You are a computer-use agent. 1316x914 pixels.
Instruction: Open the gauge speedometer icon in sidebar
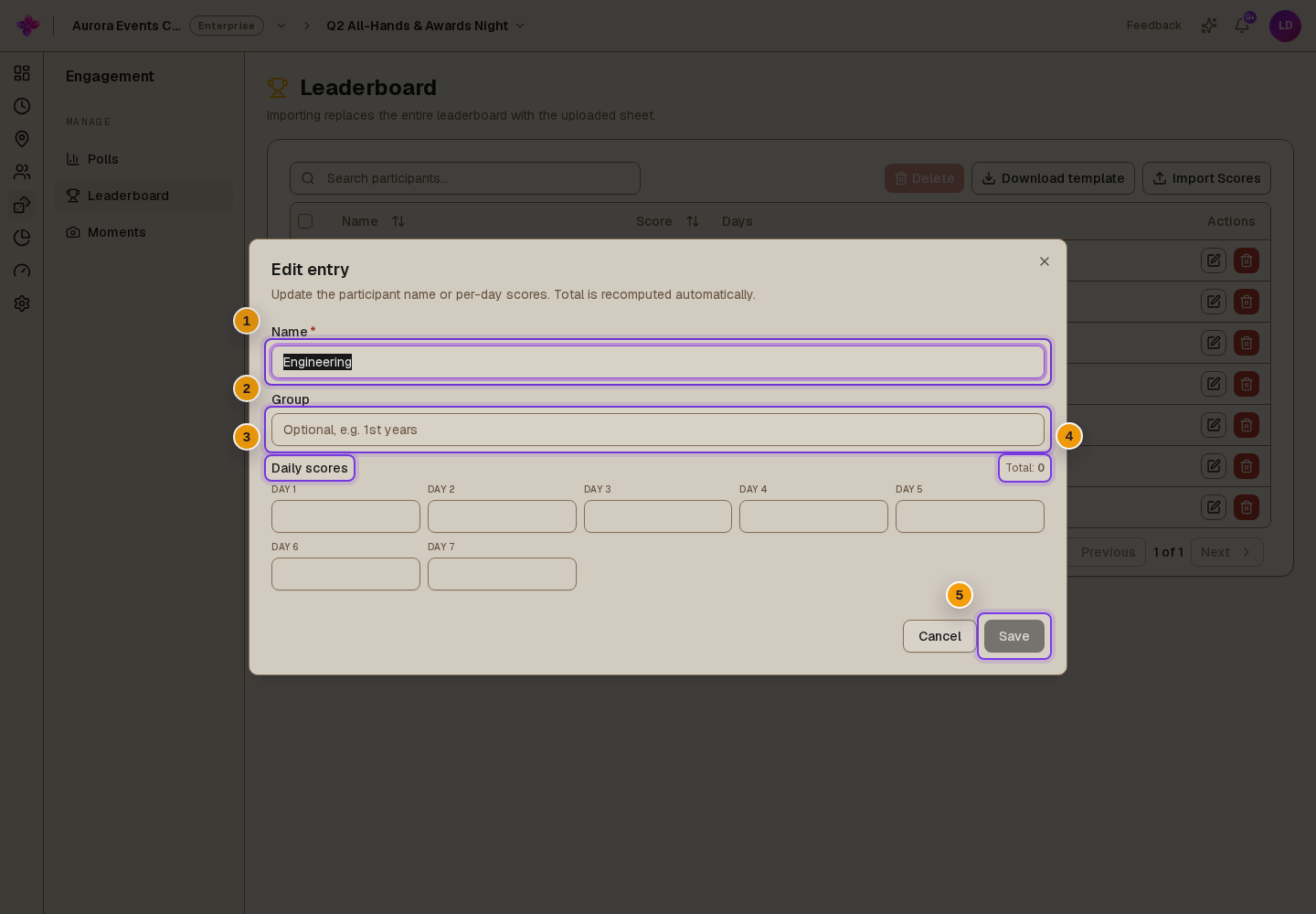22,271
